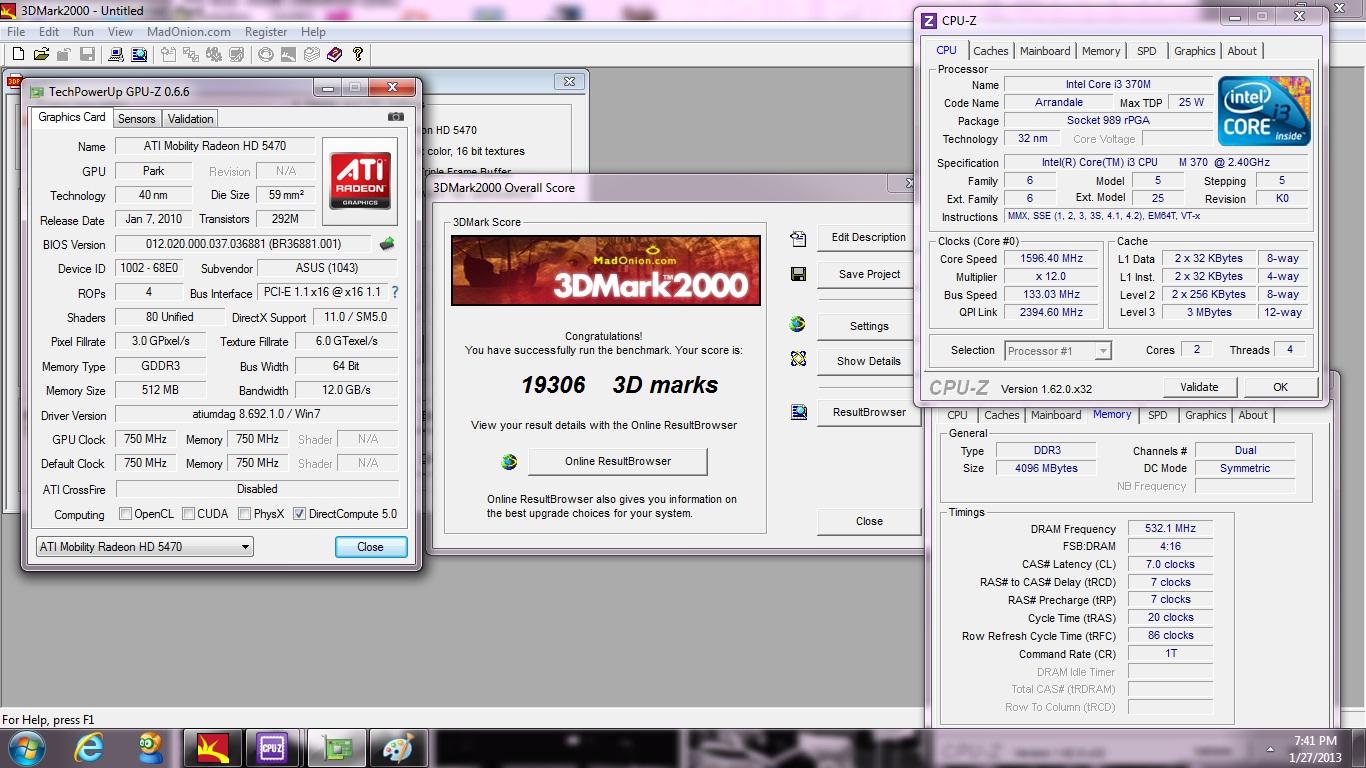Click the GPU-Z taskbar icon
Screen dimensions: 1366x768
pyautogui.click(x=337, y=747)
